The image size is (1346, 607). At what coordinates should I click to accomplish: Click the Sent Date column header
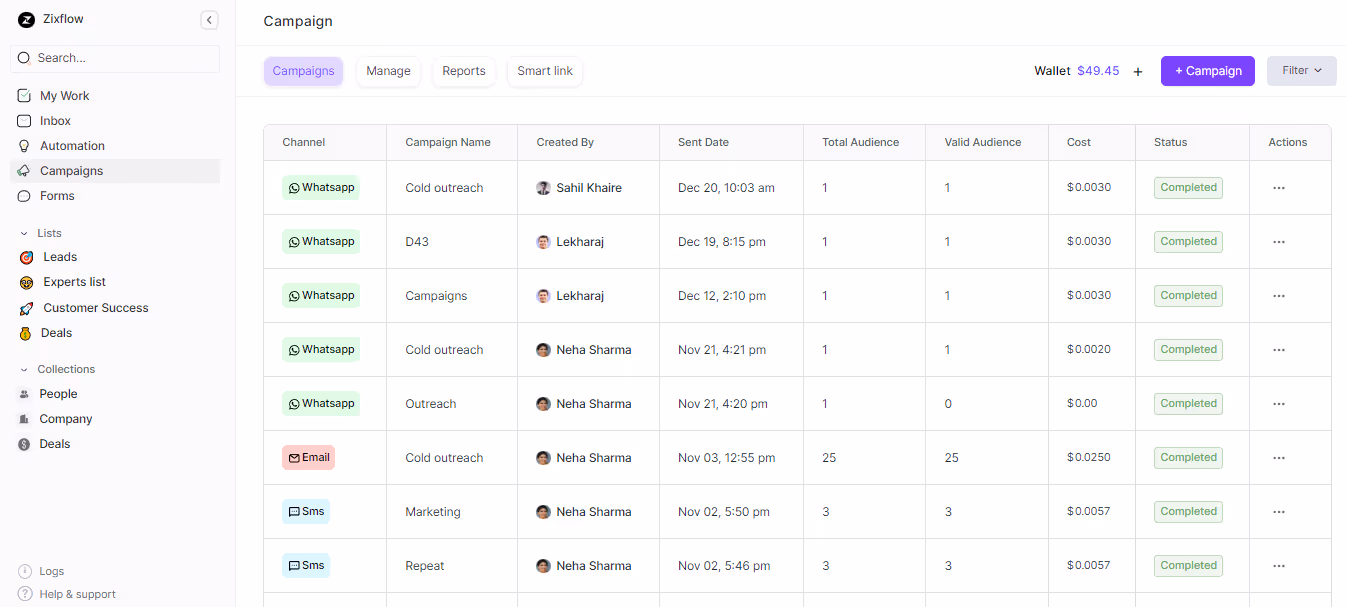(x=703, y=142)
